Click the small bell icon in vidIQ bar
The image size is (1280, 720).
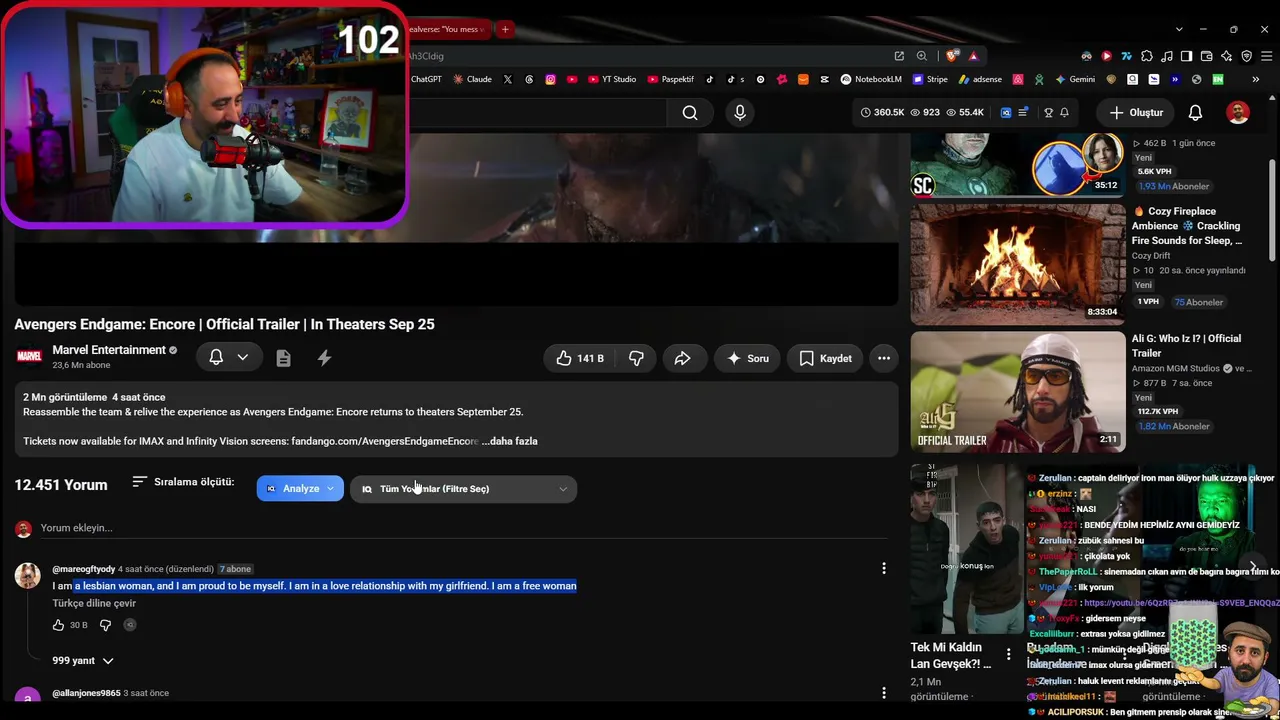pyautogui.click(x=1064, y=113)
